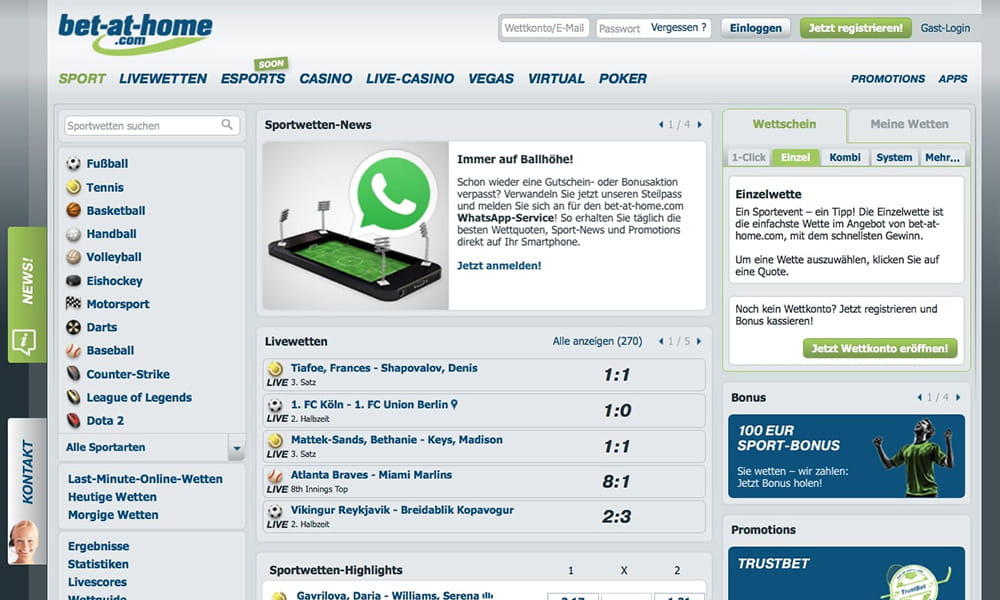1000x600 pixels.
Task: Click the Counter-Strike icon
Action: click(73, 374)
